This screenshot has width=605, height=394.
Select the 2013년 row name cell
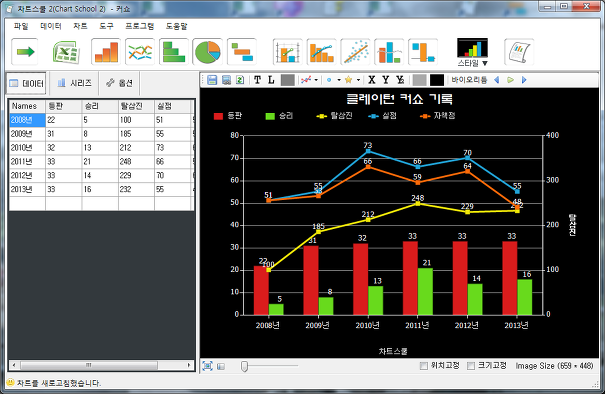(x=27, y=189)
